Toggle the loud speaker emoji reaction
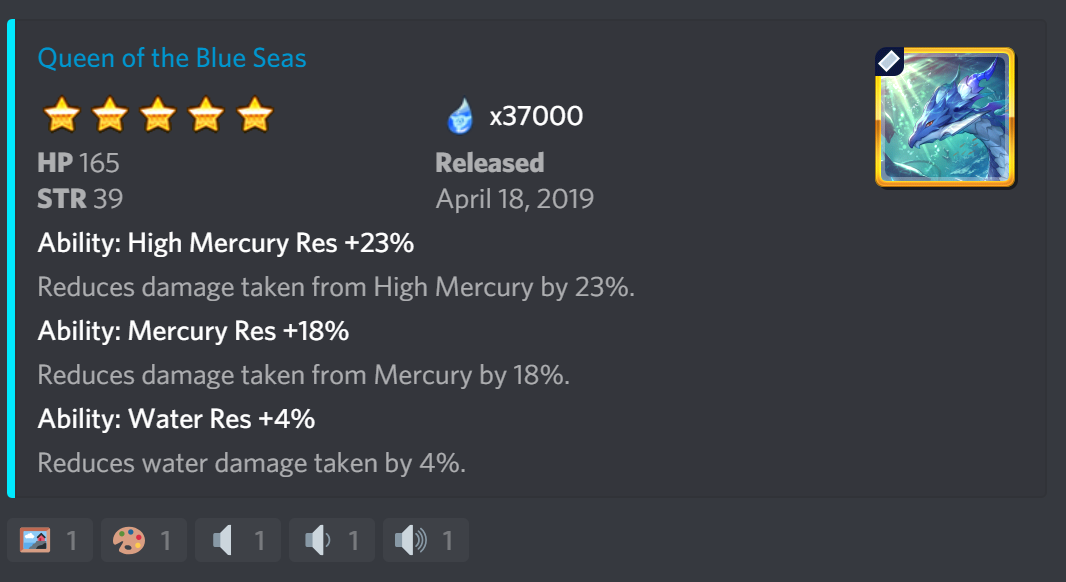The width and height of the screenshot is (1066, 582). click(426, 541)
